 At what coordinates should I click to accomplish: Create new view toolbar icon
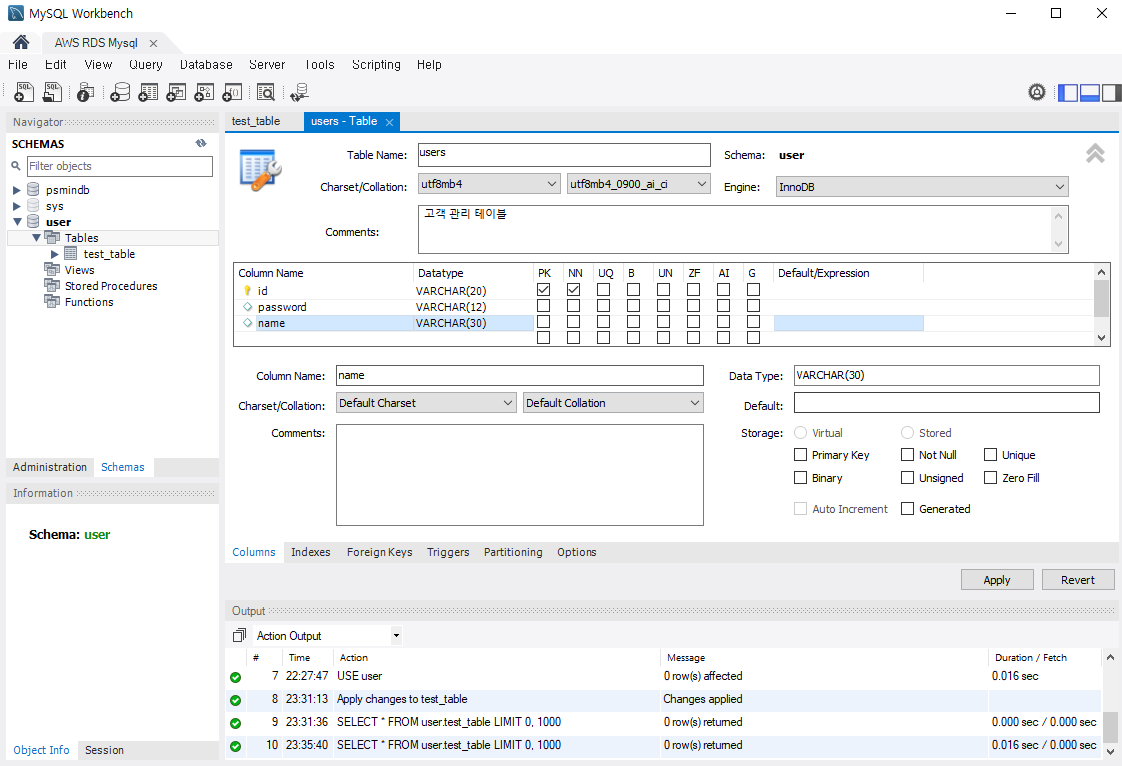[176, 92]
